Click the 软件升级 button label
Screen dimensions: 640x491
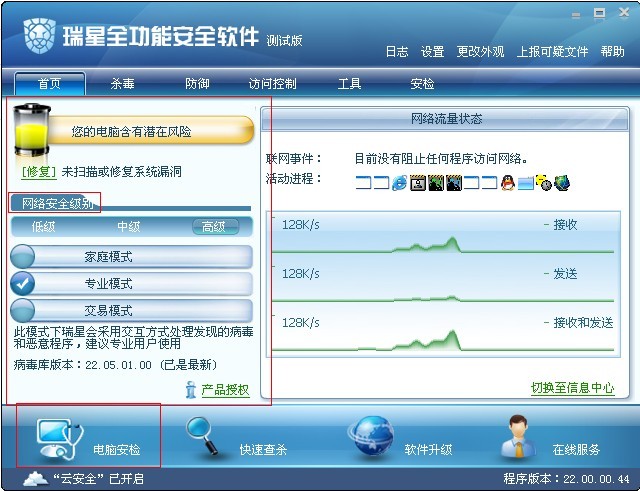click(x=428, y=449)
